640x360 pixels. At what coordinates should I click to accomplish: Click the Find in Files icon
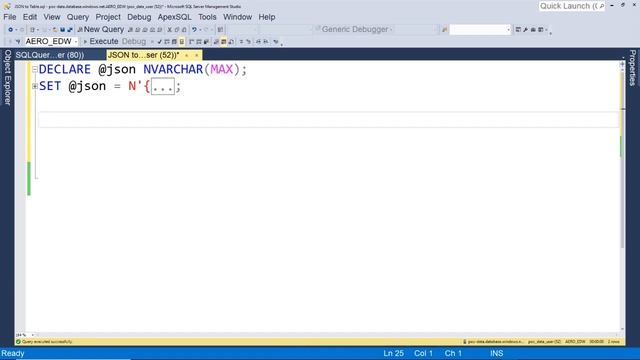click(x=444, y=29)
